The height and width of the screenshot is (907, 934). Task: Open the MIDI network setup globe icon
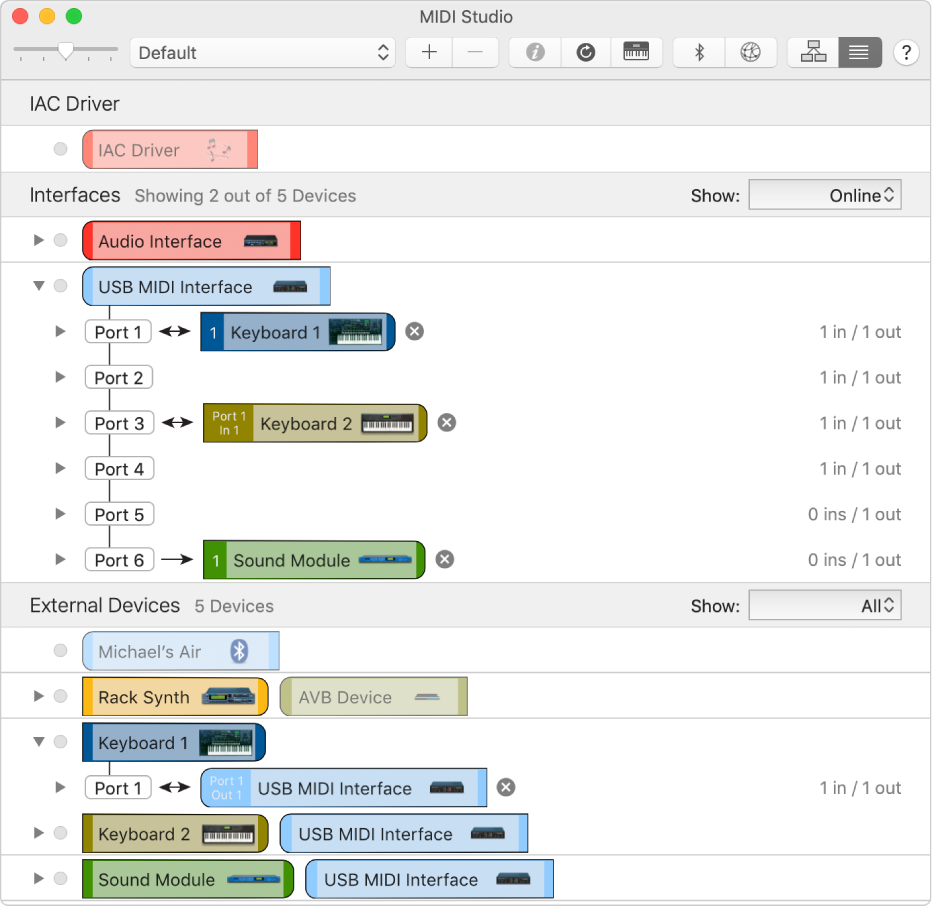[x=750, y=53]
